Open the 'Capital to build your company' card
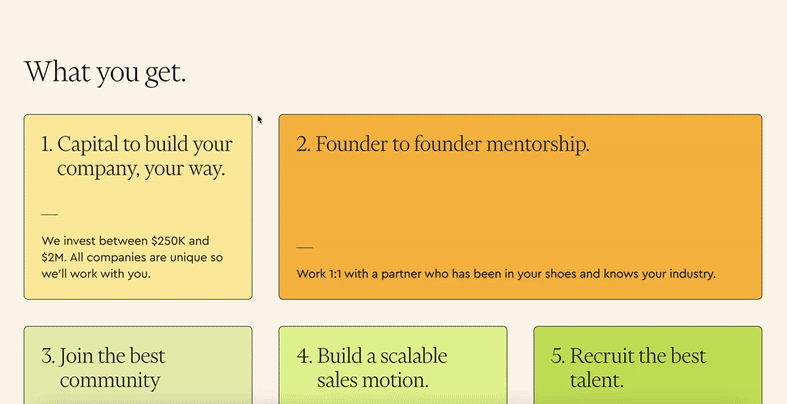787x404 pixels. click(x=138, y=207)
